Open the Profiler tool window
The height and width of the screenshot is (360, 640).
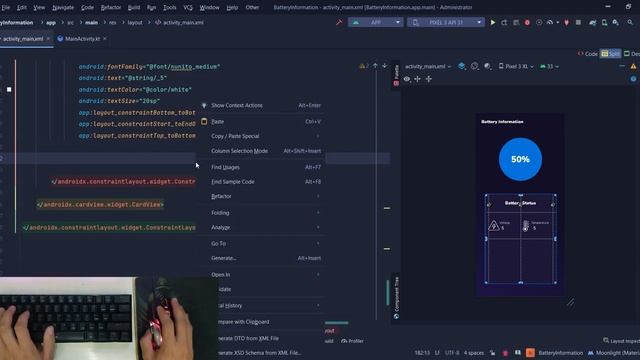353,341
